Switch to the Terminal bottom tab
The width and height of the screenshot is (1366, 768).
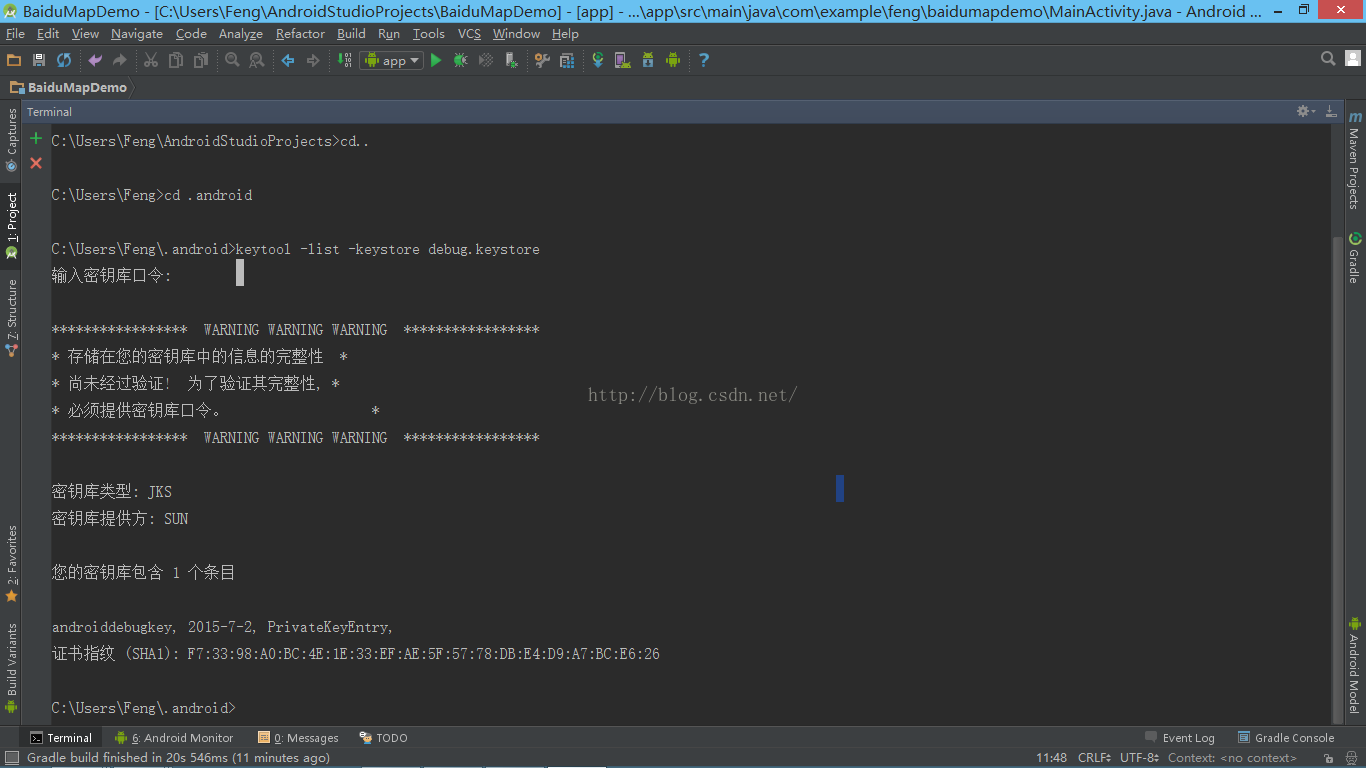pos(61,738)
